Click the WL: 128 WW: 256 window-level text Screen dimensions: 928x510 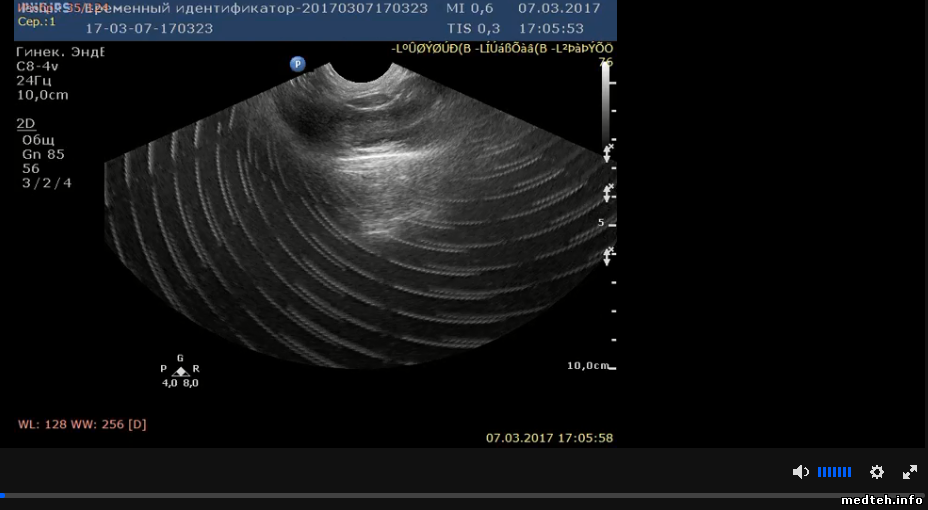click(x=82, y=424)
